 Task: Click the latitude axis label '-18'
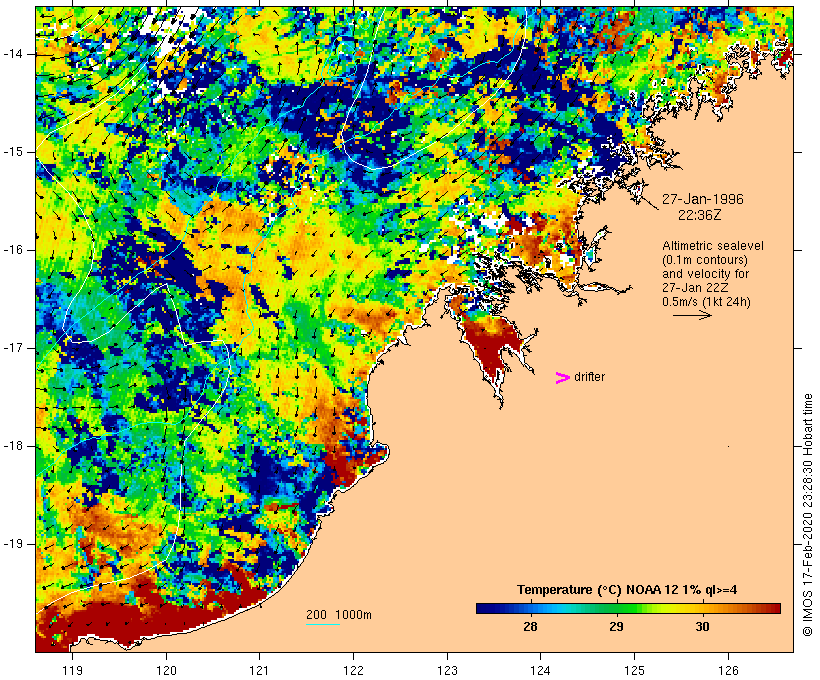[x=13, y=446]
